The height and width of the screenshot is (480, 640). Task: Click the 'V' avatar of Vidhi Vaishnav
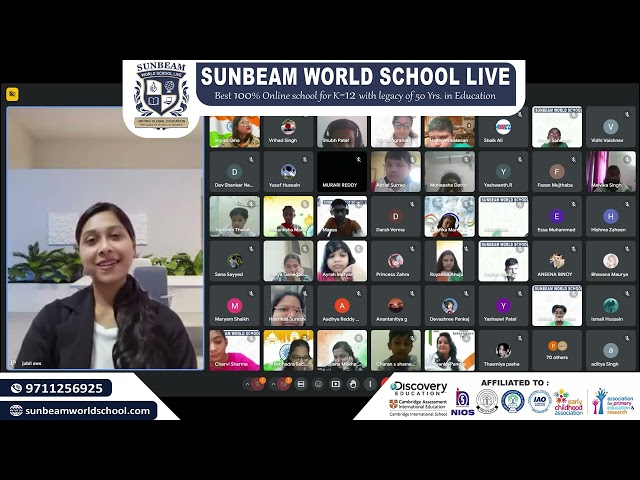611,127
